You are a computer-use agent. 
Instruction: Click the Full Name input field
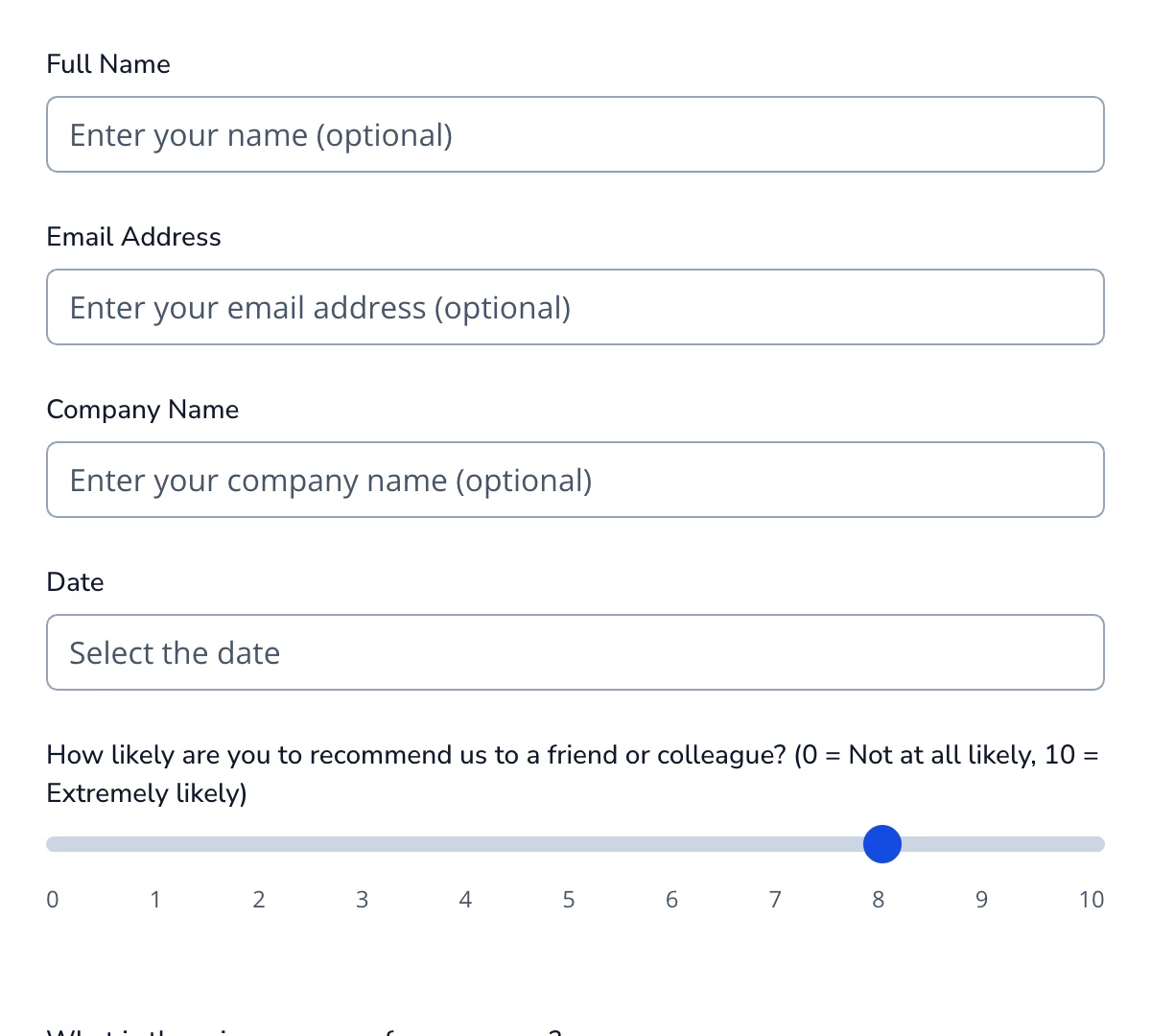[x=575, y=134]
